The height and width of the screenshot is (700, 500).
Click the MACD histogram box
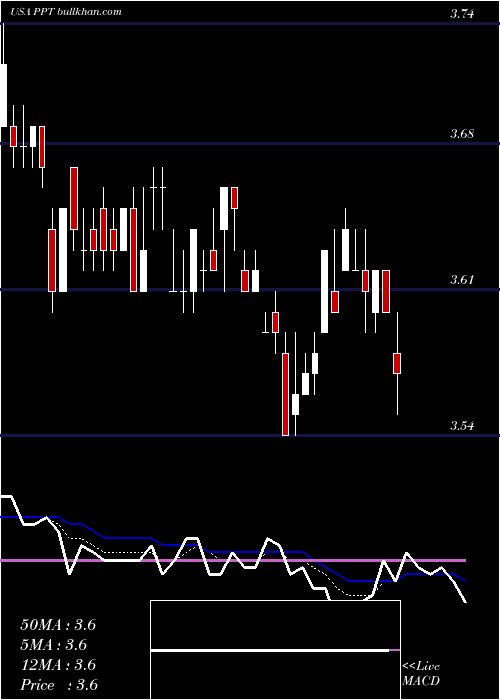[x=275, y=650]
